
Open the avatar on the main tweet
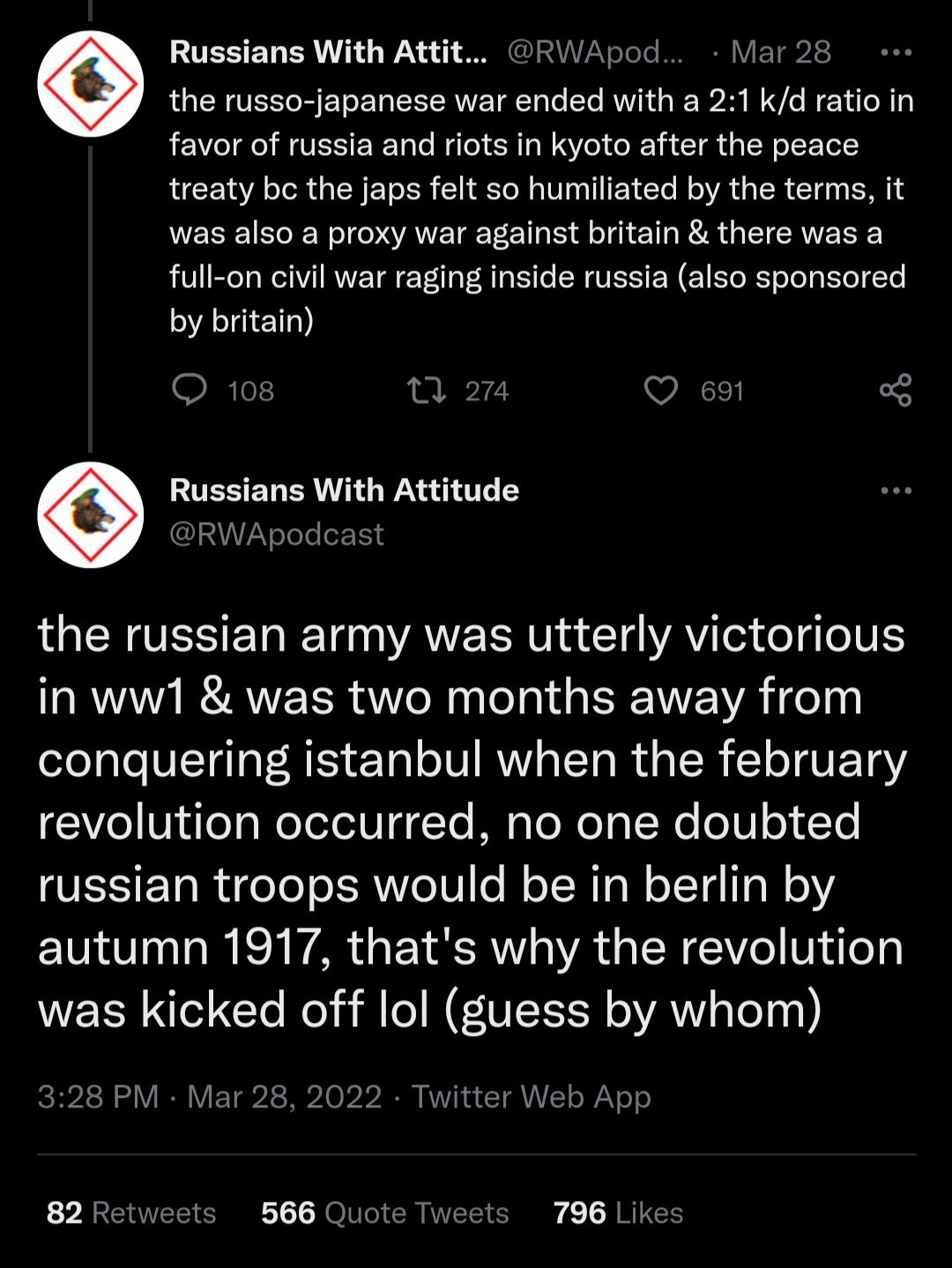(90, 514)
